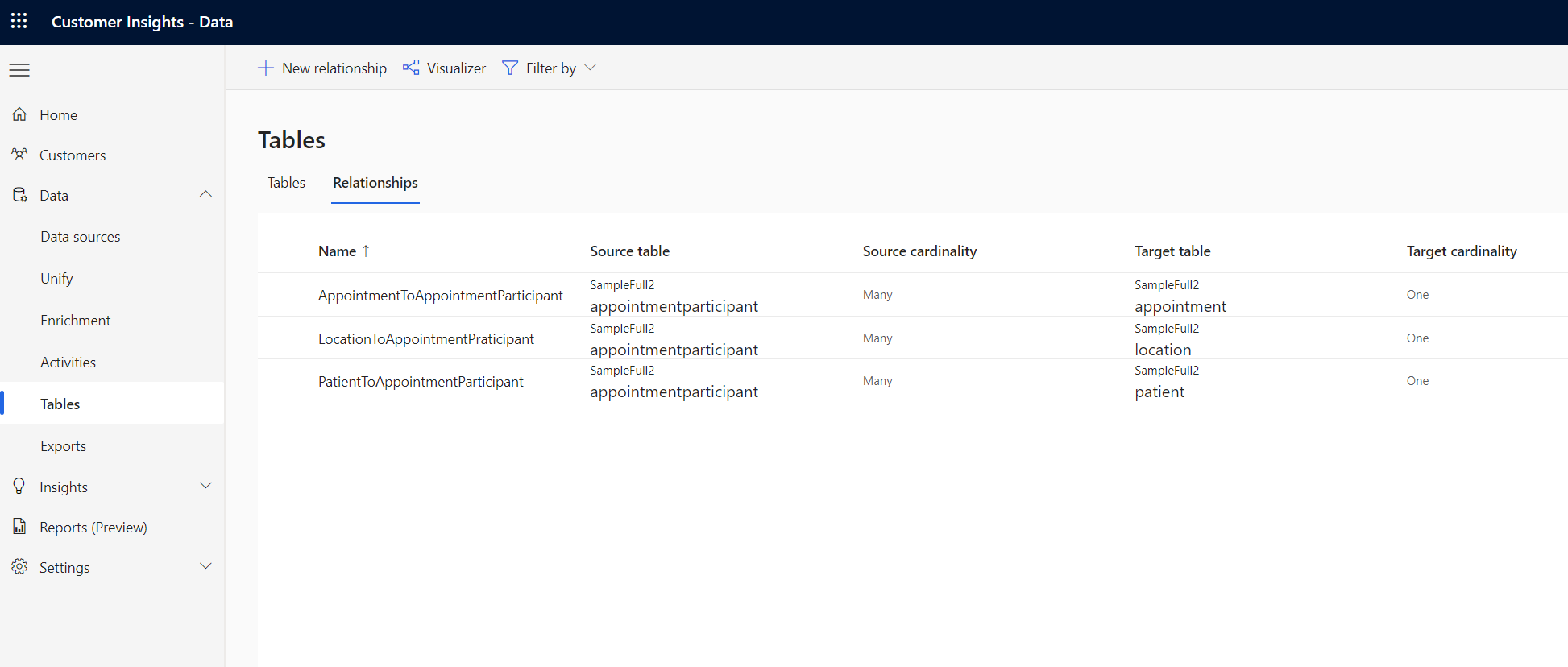Click the Source table column header
Viewport: 1568px width, 667px height.
[x=629, y=251]
